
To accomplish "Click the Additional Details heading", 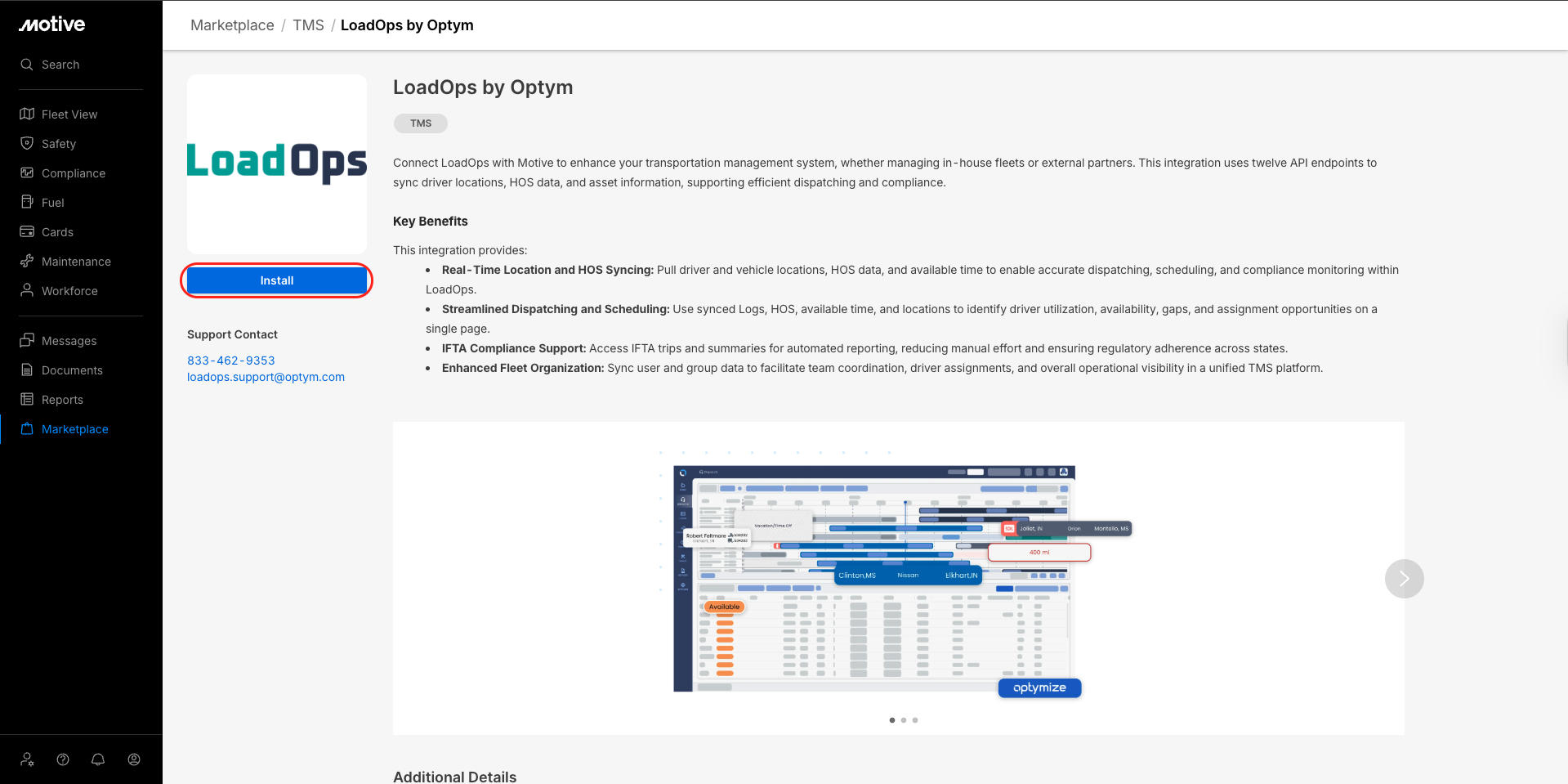I will [455, 777].
